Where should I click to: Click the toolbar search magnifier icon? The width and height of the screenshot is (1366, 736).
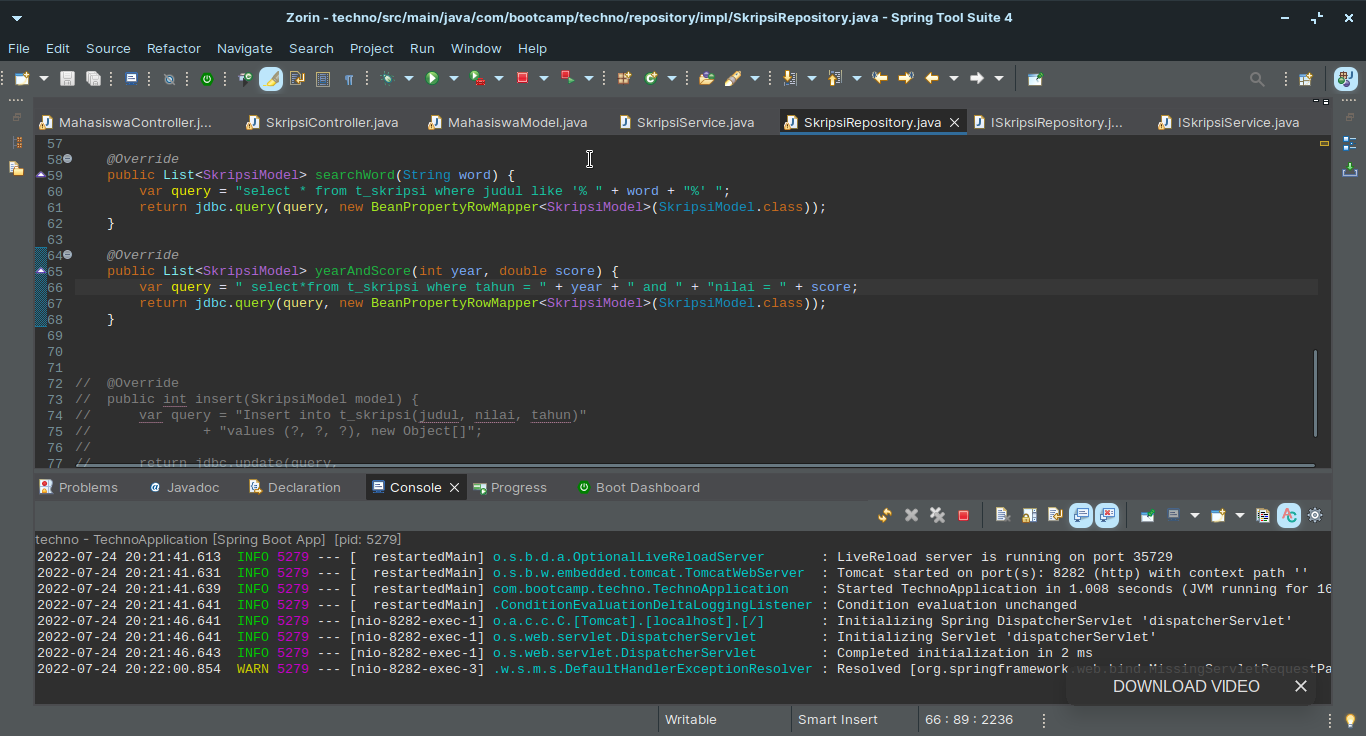(1257, 78)
